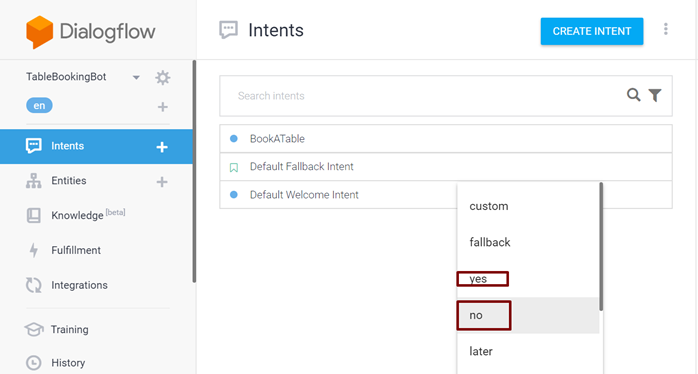Add a language with the plus icon

pyautogui.click(x=162, y=107)
